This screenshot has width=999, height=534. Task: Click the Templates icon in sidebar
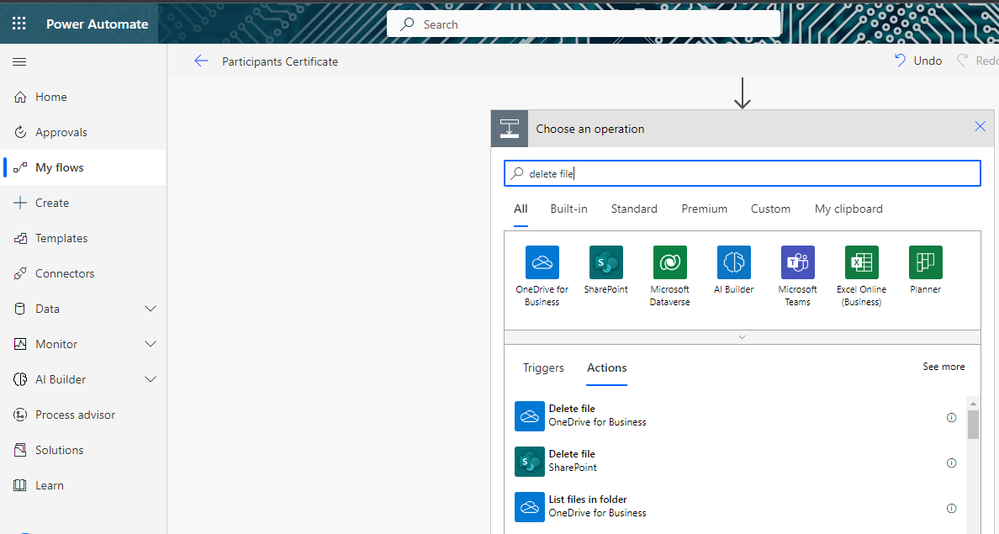tap(20, 238)
